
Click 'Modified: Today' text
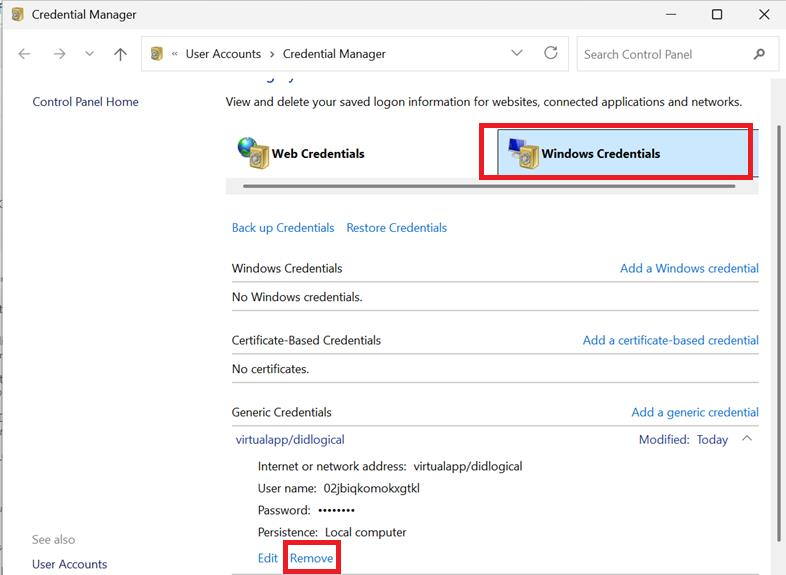(683, 440)
